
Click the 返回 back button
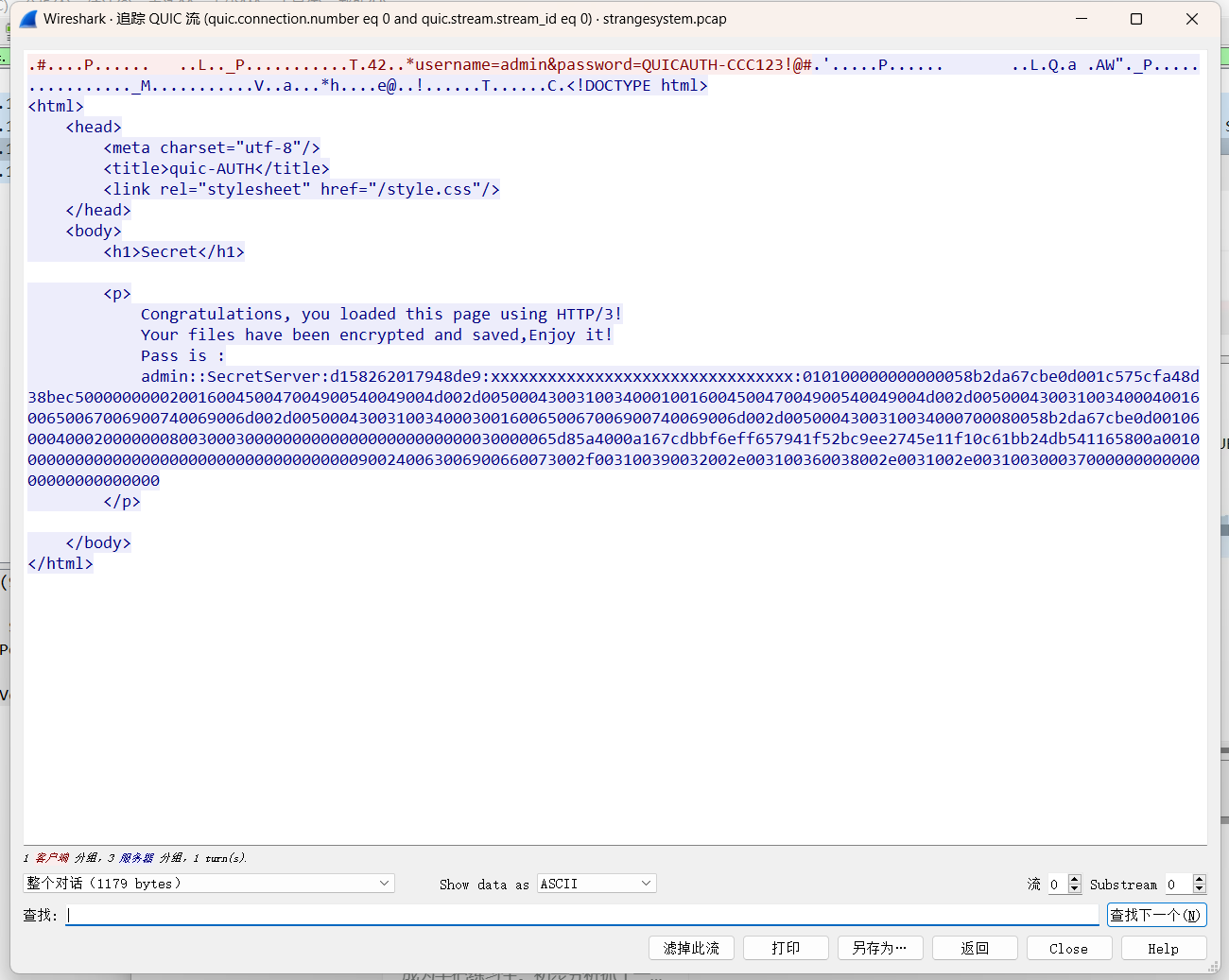975,948
